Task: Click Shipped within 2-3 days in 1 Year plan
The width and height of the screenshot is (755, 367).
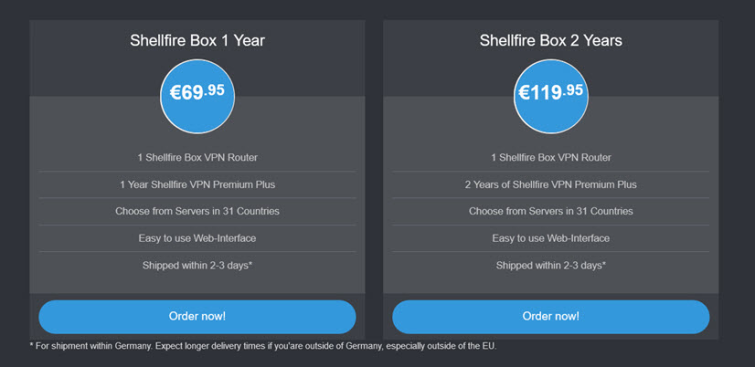Action: (x=197, y=265)
